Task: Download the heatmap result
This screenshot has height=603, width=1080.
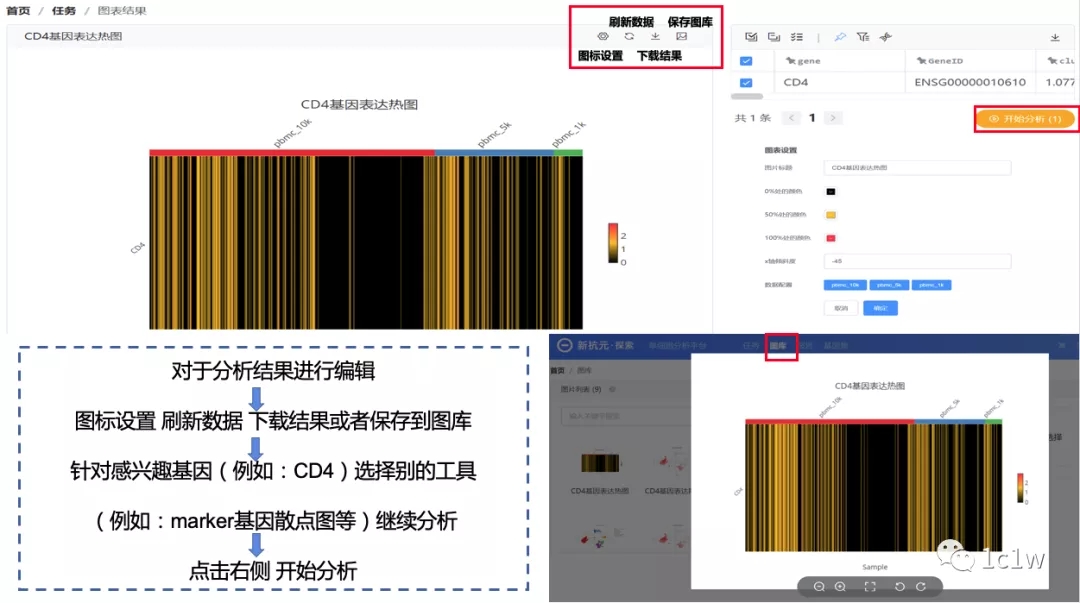Action: point(655,37)
